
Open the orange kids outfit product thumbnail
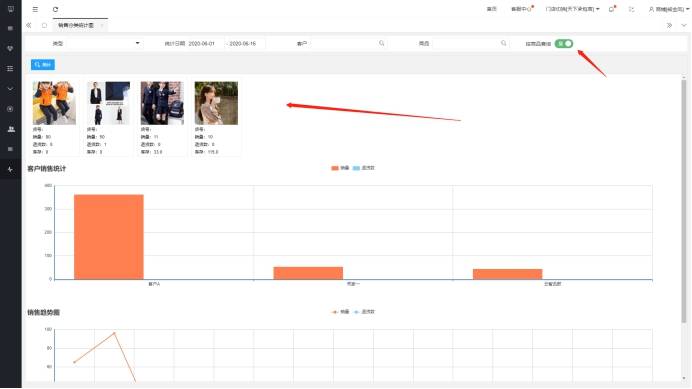[x=54, y=103]
